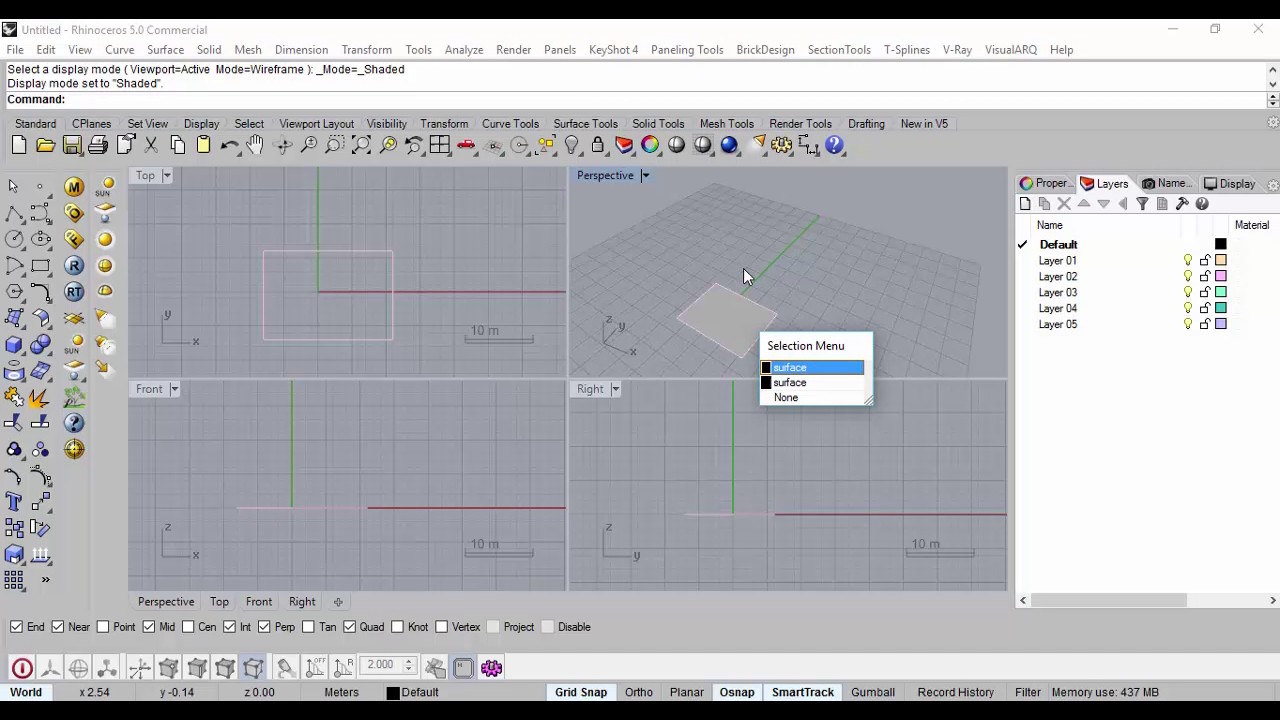Open the Right viewport dropdown arrow
This screenshot has width=1280, height=720.
click(615, 389)
